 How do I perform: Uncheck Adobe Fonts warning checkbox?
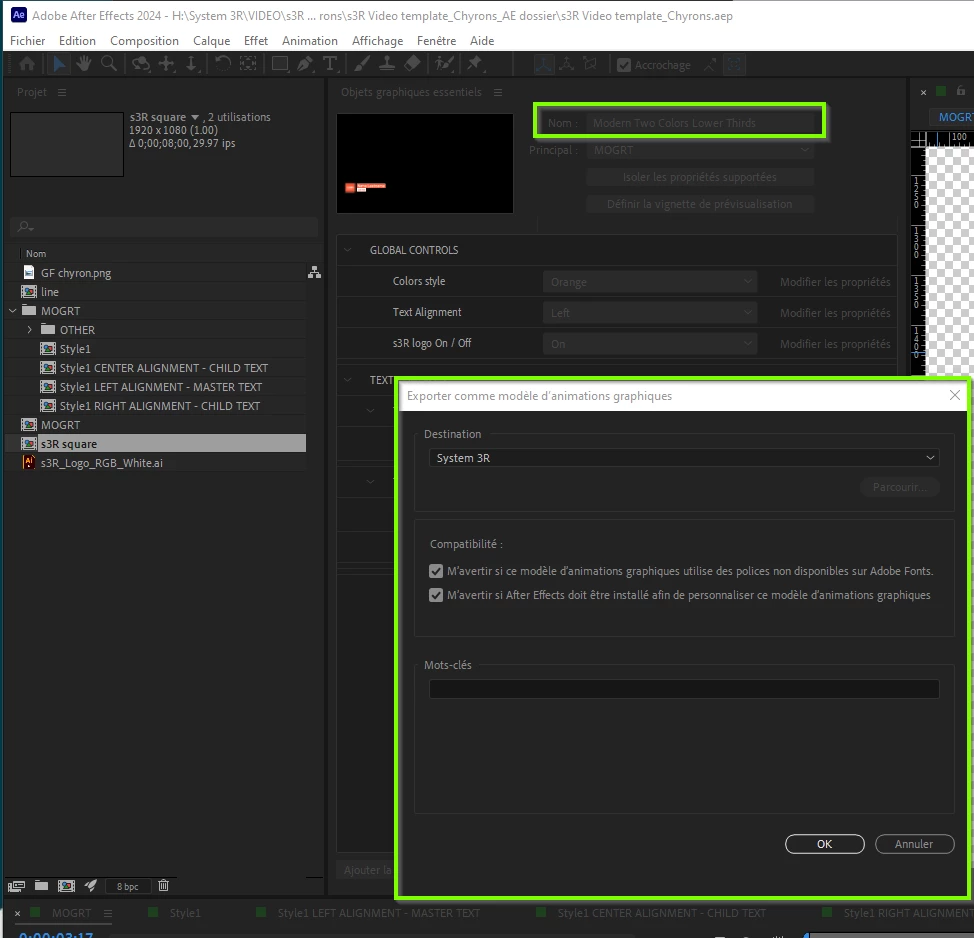click(x=436, y=571)
